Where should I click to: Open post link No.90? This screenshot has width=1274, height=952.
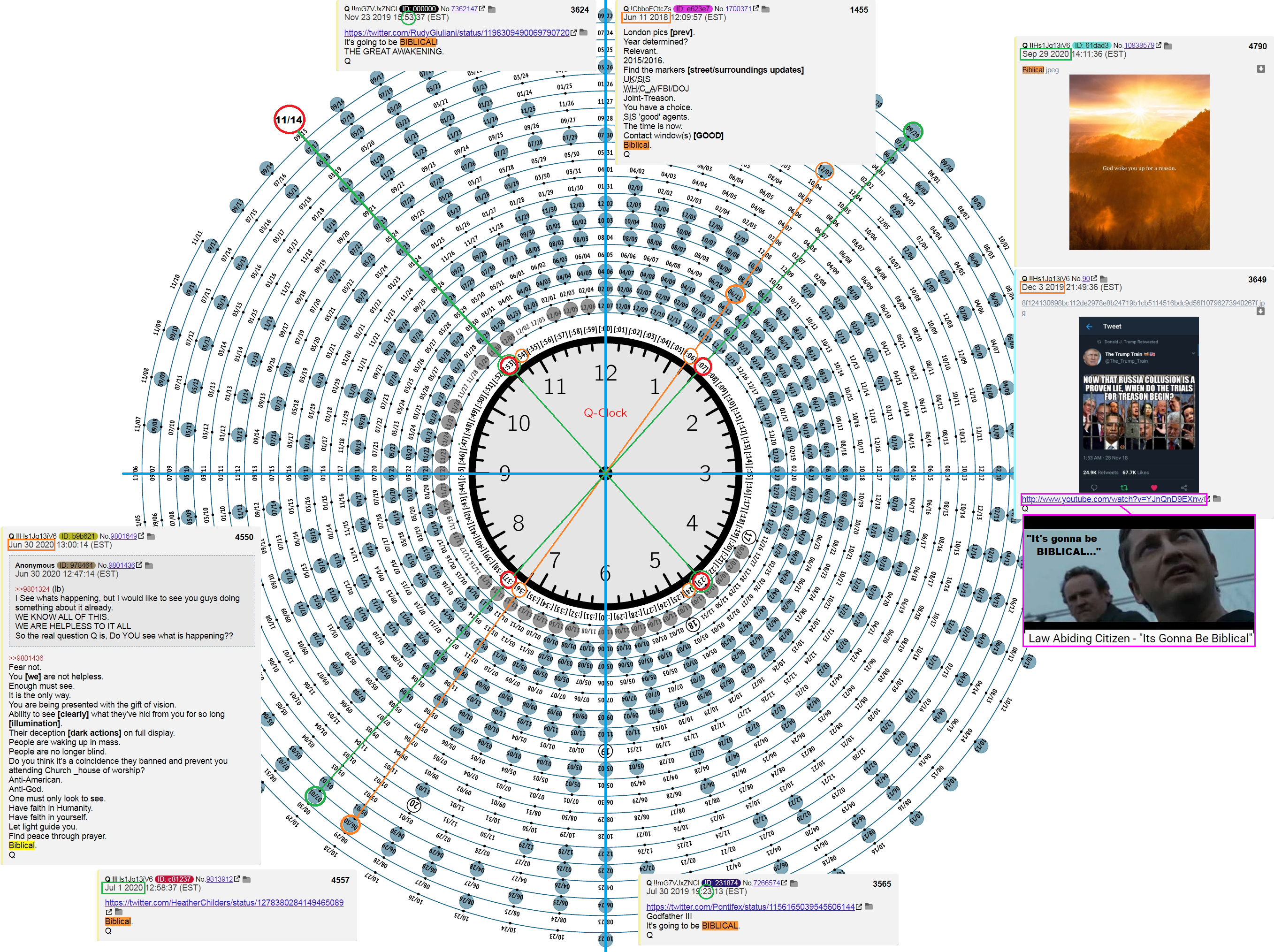[1086, 278]
